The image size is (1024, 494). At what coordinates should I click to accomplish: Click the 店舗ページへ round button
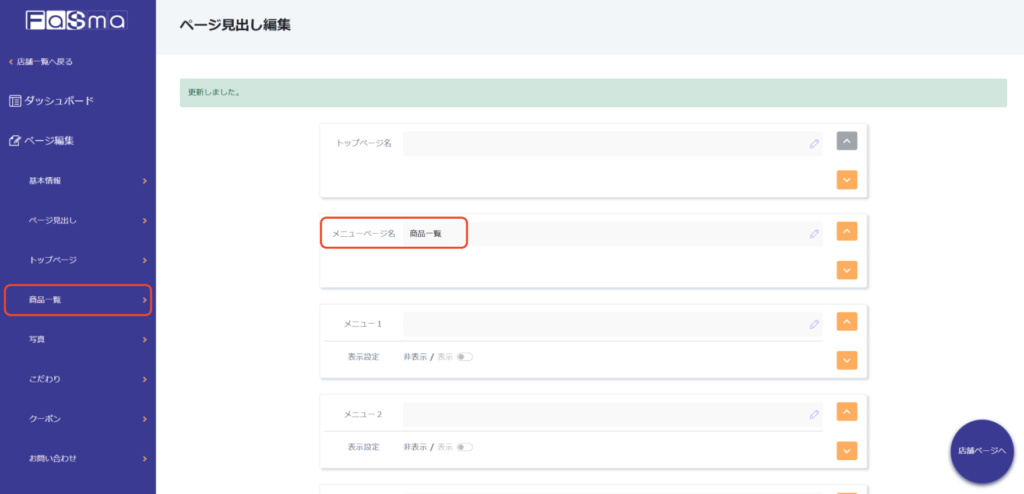[x=981, y=452]
